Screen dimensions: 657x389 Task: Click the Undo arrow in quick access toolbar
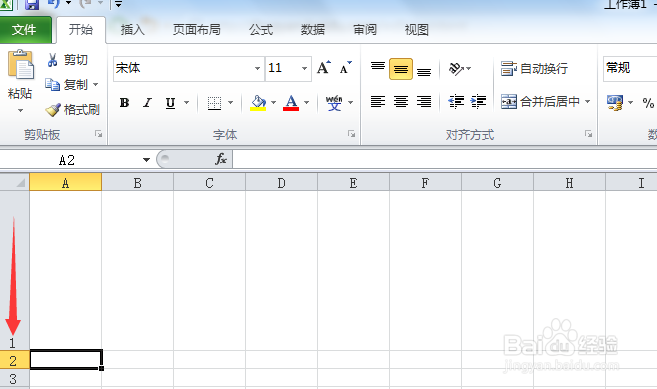coord(53,4)
